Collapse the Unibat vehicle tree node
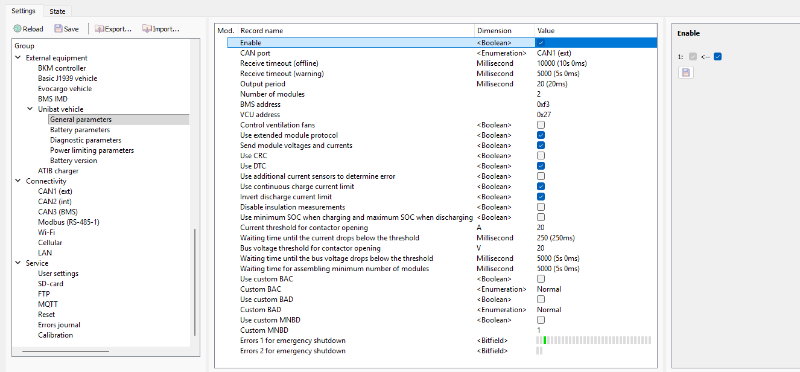 [30, 109]
